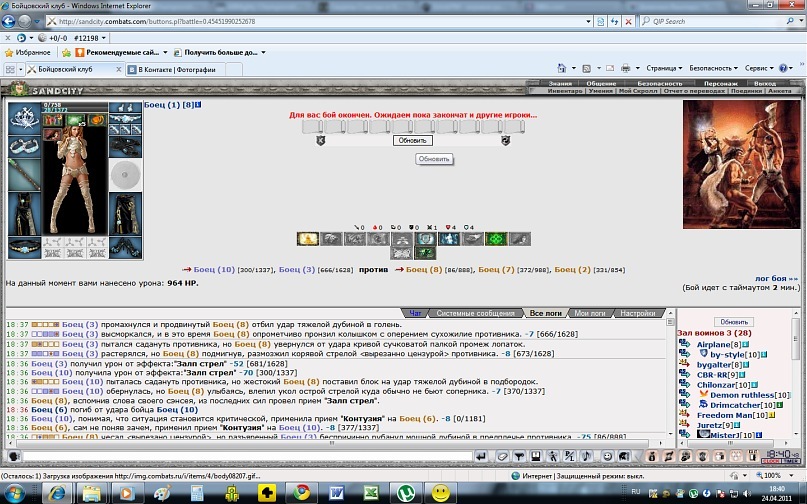
Task: Click the chat message input field
Action: pos(247,456)
